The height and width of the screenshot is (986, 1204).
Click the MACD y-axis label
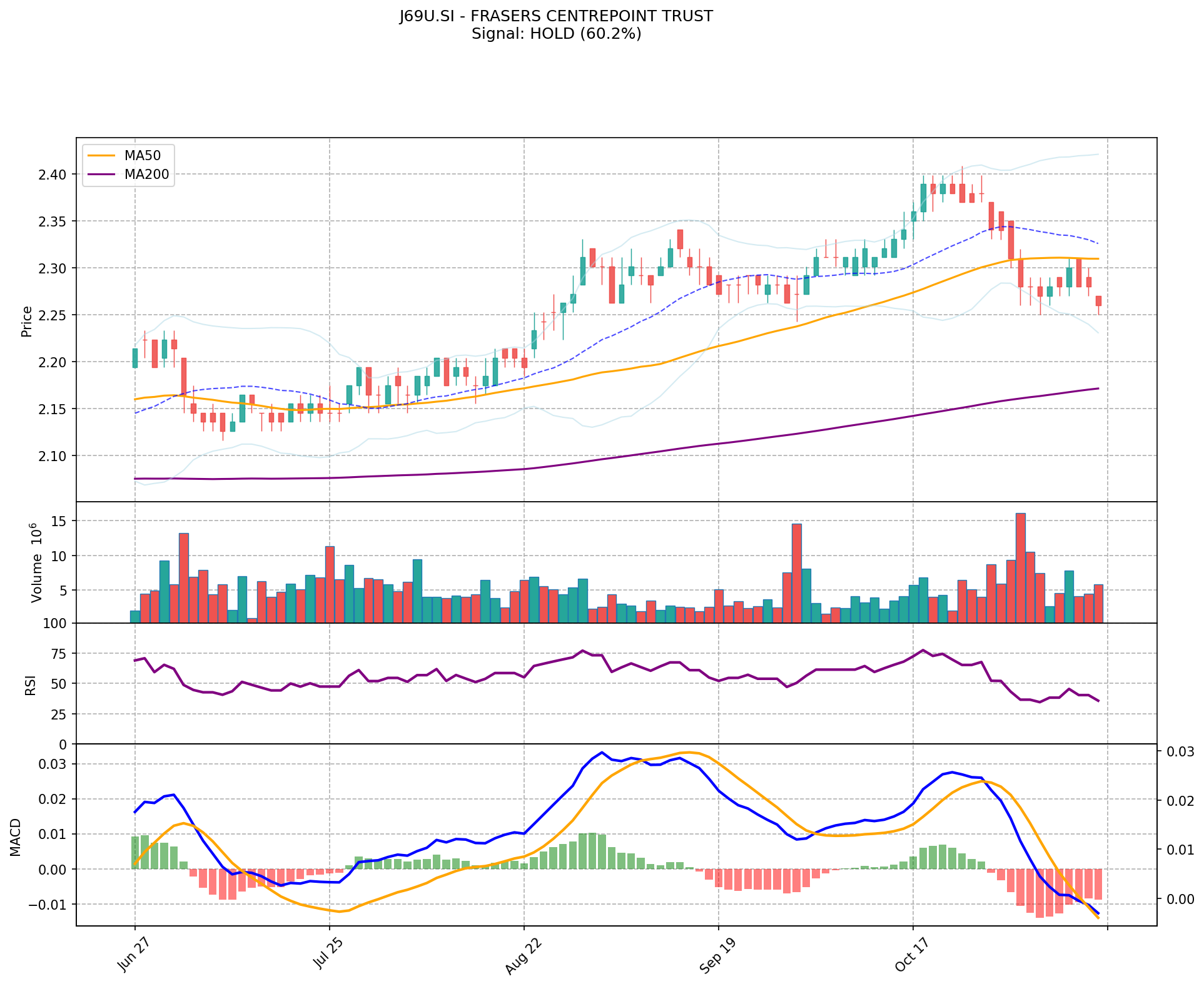pyautogui.click(x=15, y=836)
